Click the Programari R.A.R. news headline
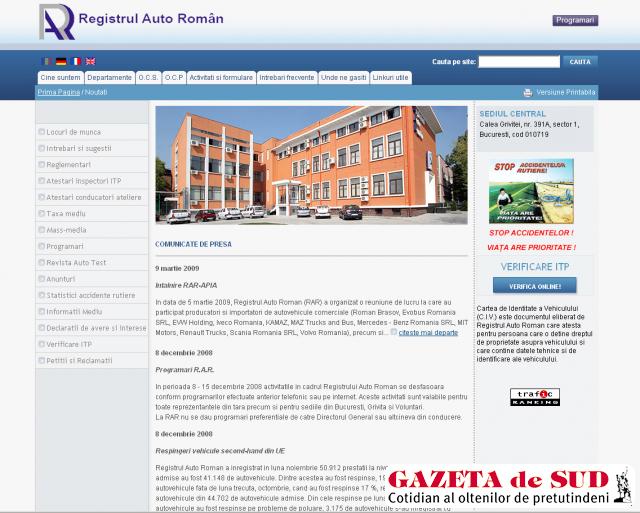 click(x=185, y=370)
